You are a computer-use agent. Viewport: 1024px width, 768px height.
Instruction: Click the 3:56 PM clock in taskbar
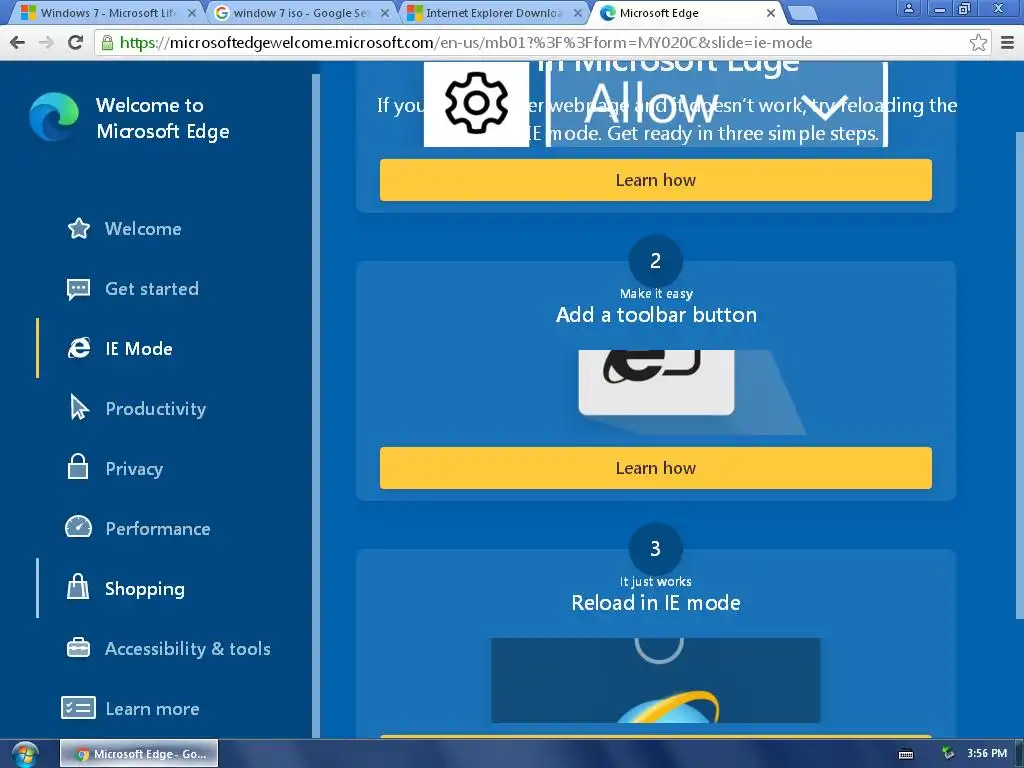[987, 754]
